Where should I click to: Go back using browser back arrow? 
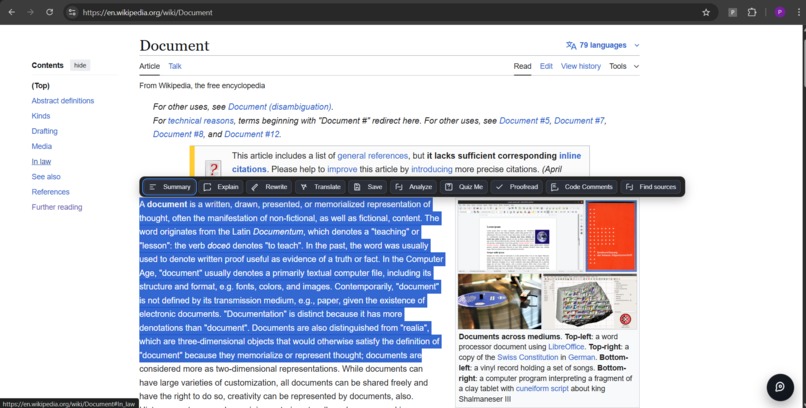tap(12, 12)
